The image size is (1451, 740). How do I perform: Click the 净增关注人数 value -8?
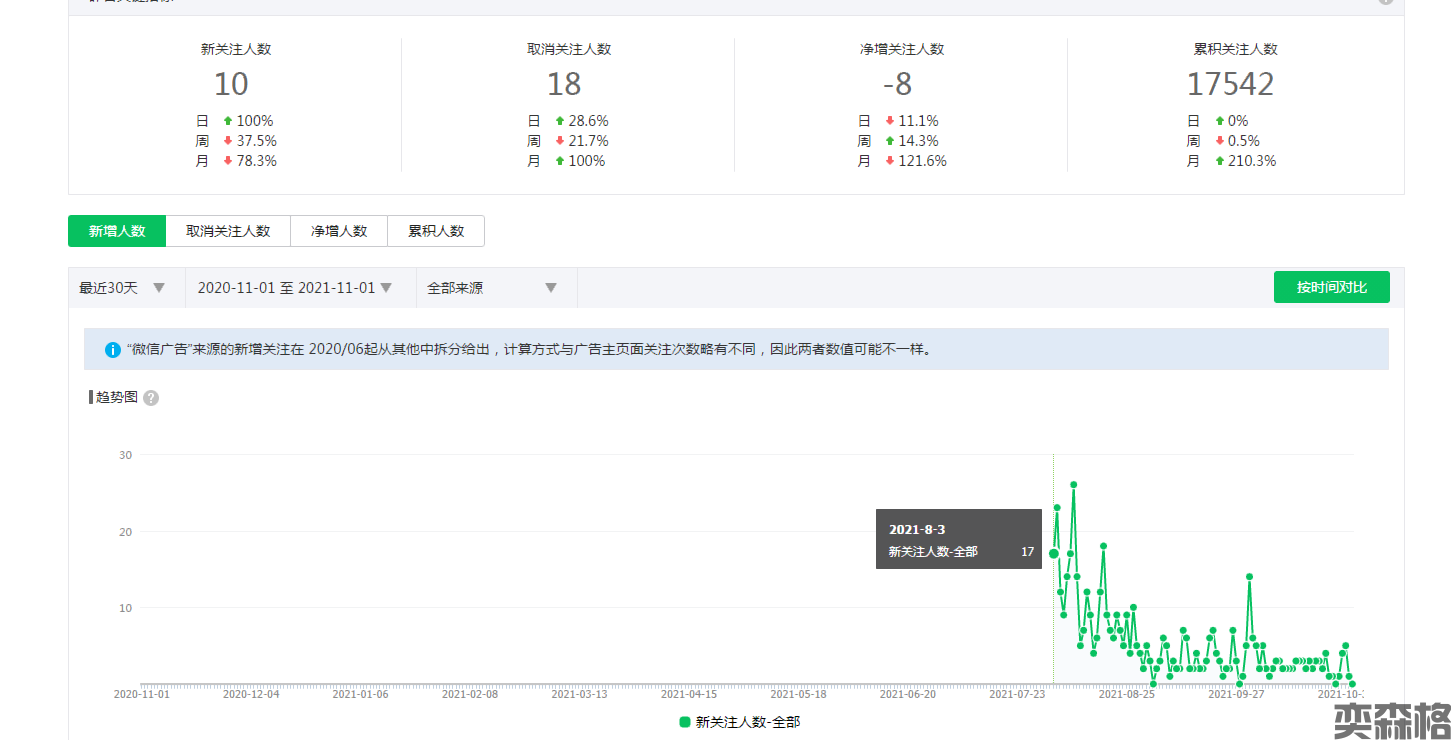[897, 84]
